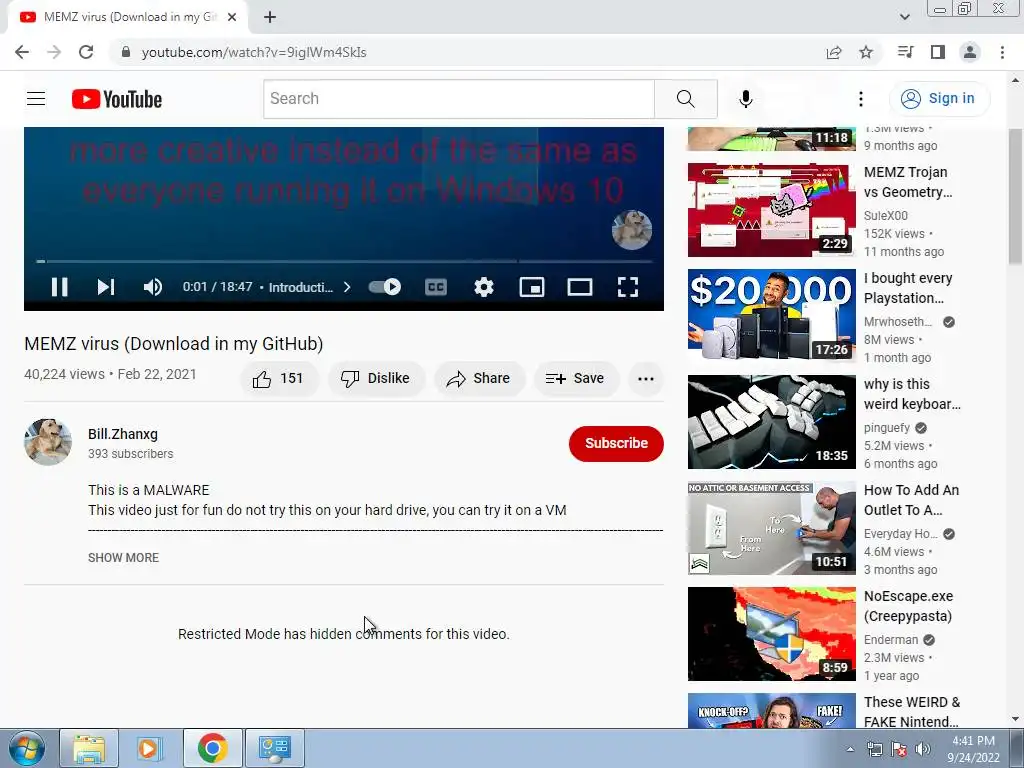1024x768 pixels.
Task: Select the MEMZ virus browser tab
Action: pyautogui.click(x=127, y=18)
